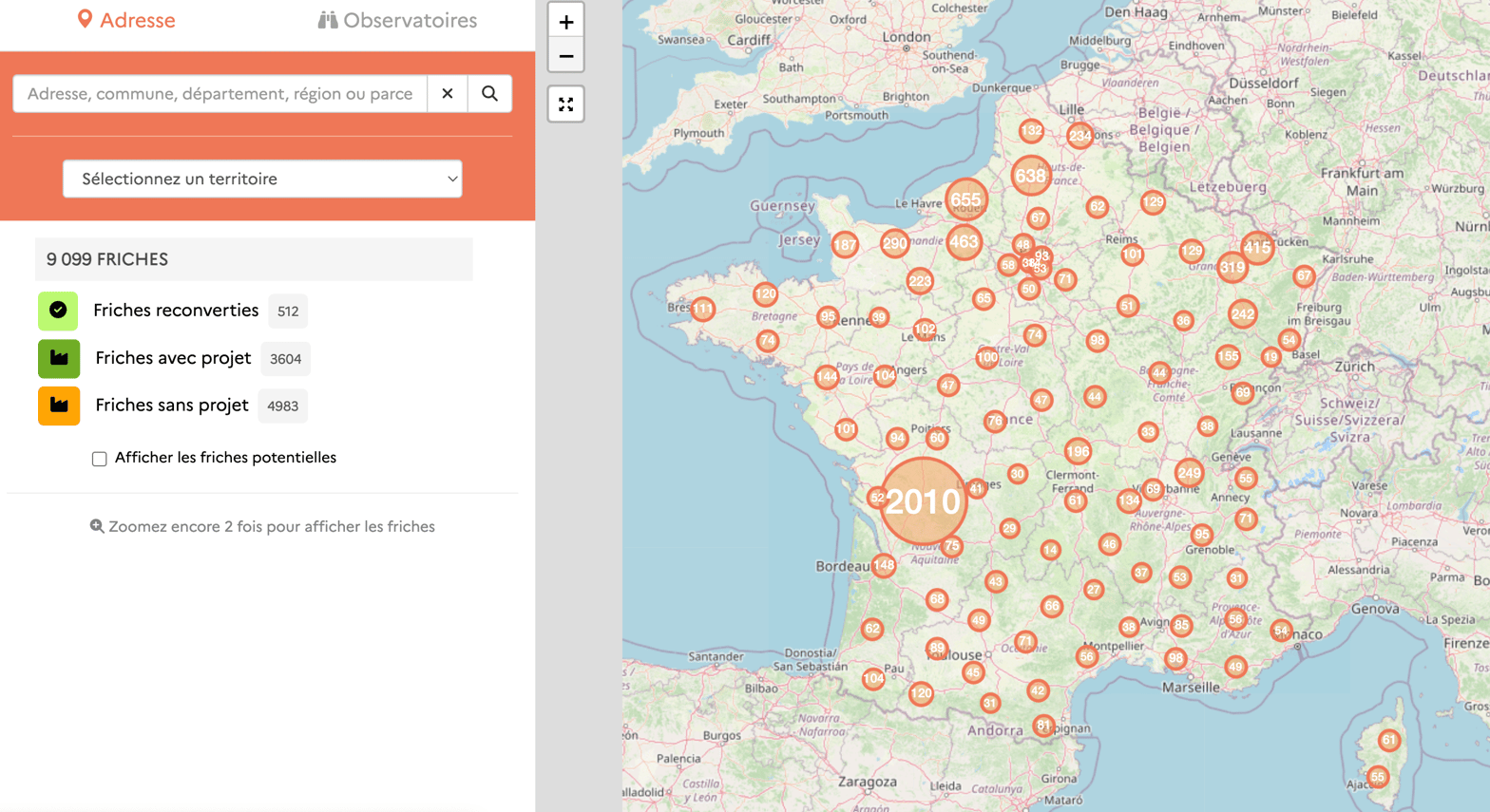Open the Sélectionnez un territoire dropdown
This screenshot has width=1490, height=812.
262,179
